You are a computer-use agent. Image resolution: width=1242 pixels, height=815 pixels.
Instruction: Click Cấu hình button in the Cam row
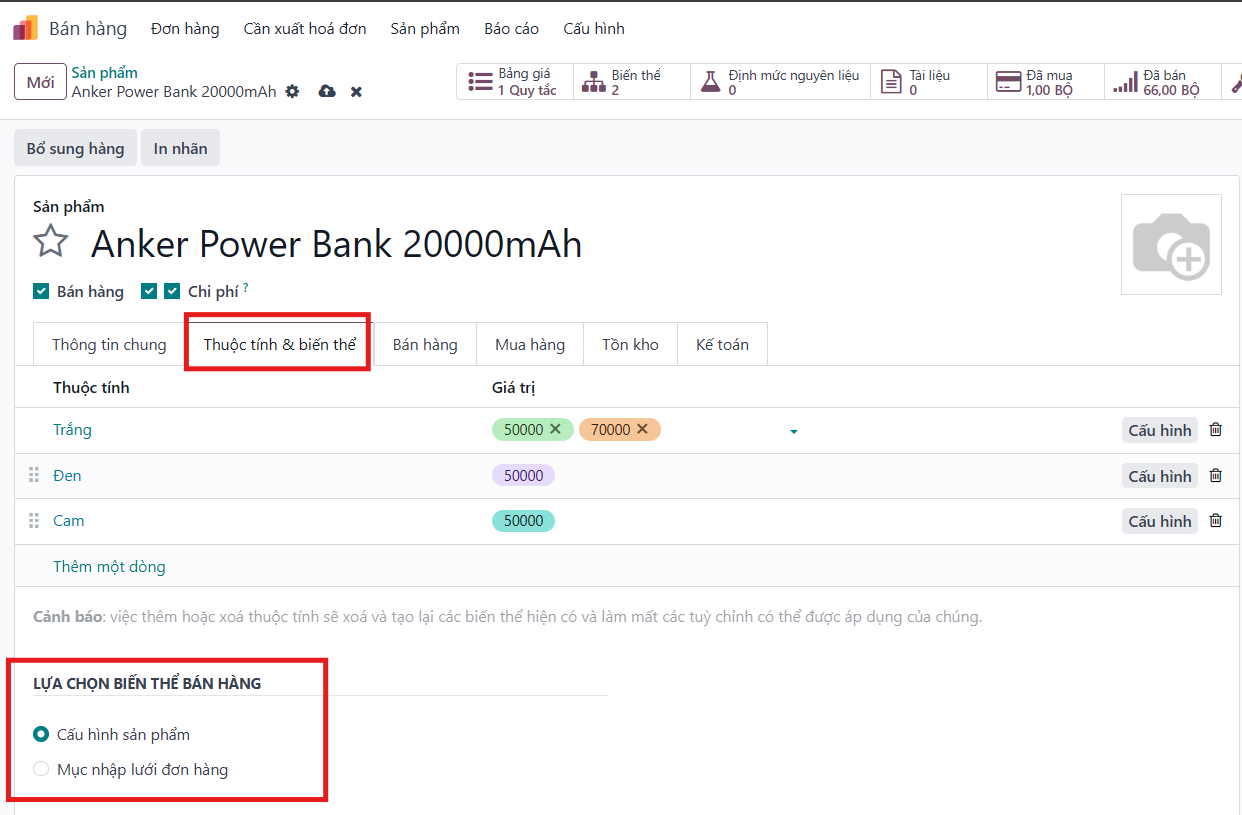(x=1160, y=521)
